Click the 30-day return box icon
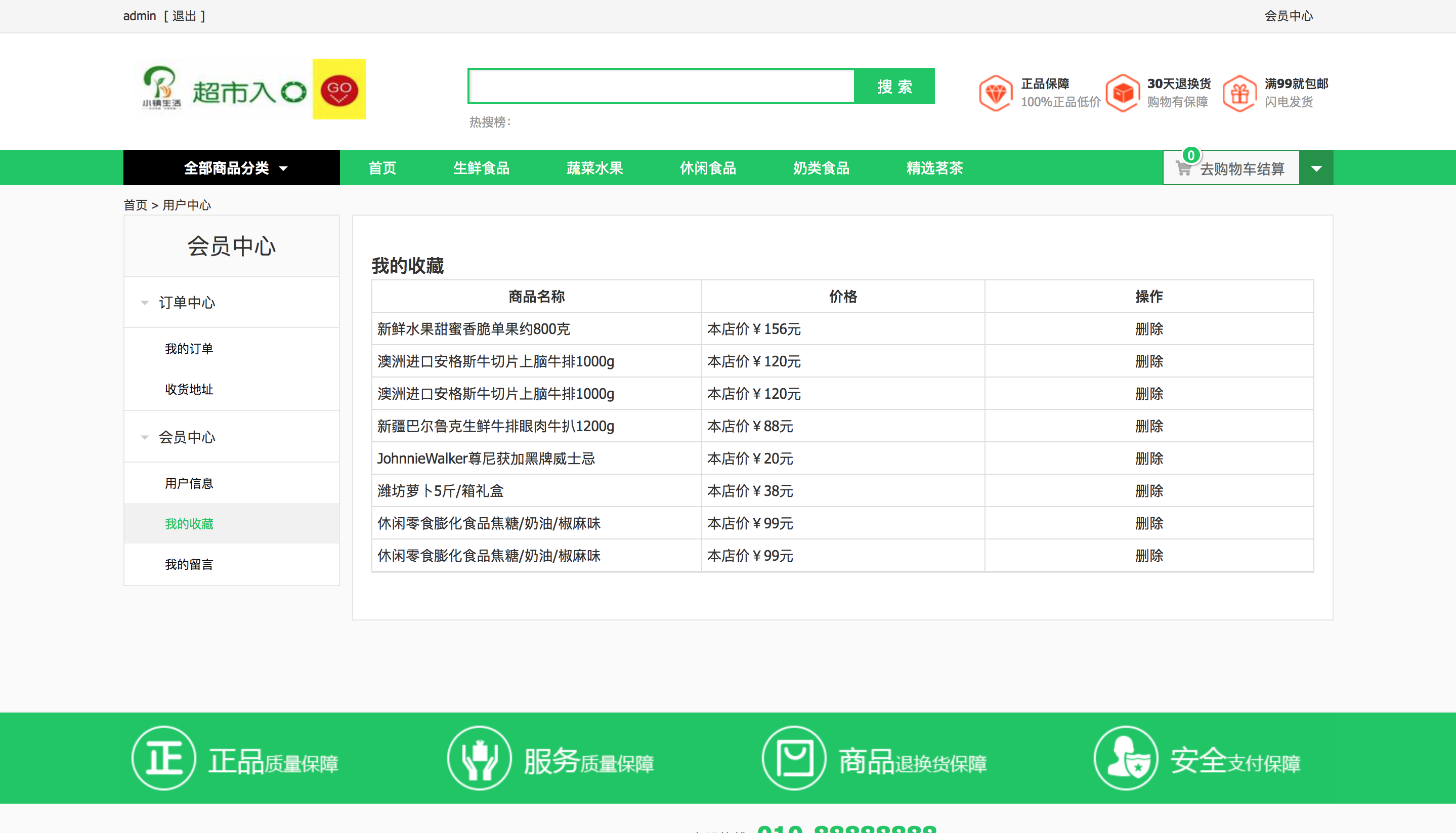Viewport: 1456px width, 833px height. point(1123,93)
